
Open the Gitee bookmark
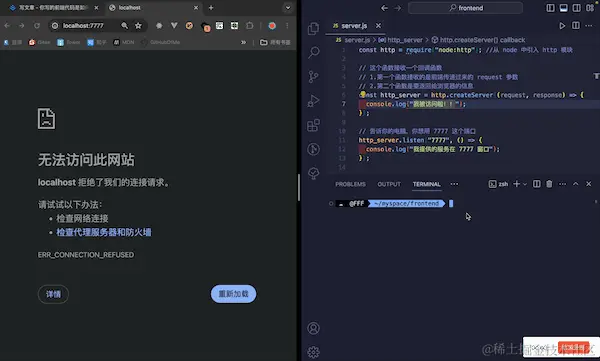coord(39,42)
